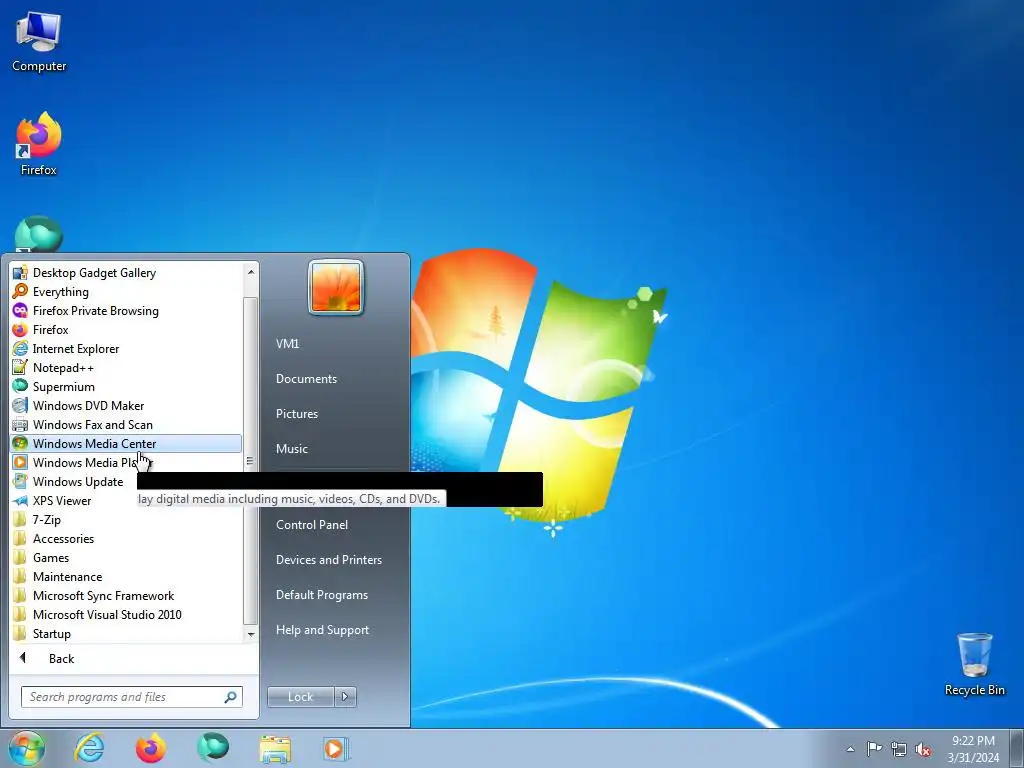
Task: Click the magnifier icon in search box
Action: (x=230, y=697)
